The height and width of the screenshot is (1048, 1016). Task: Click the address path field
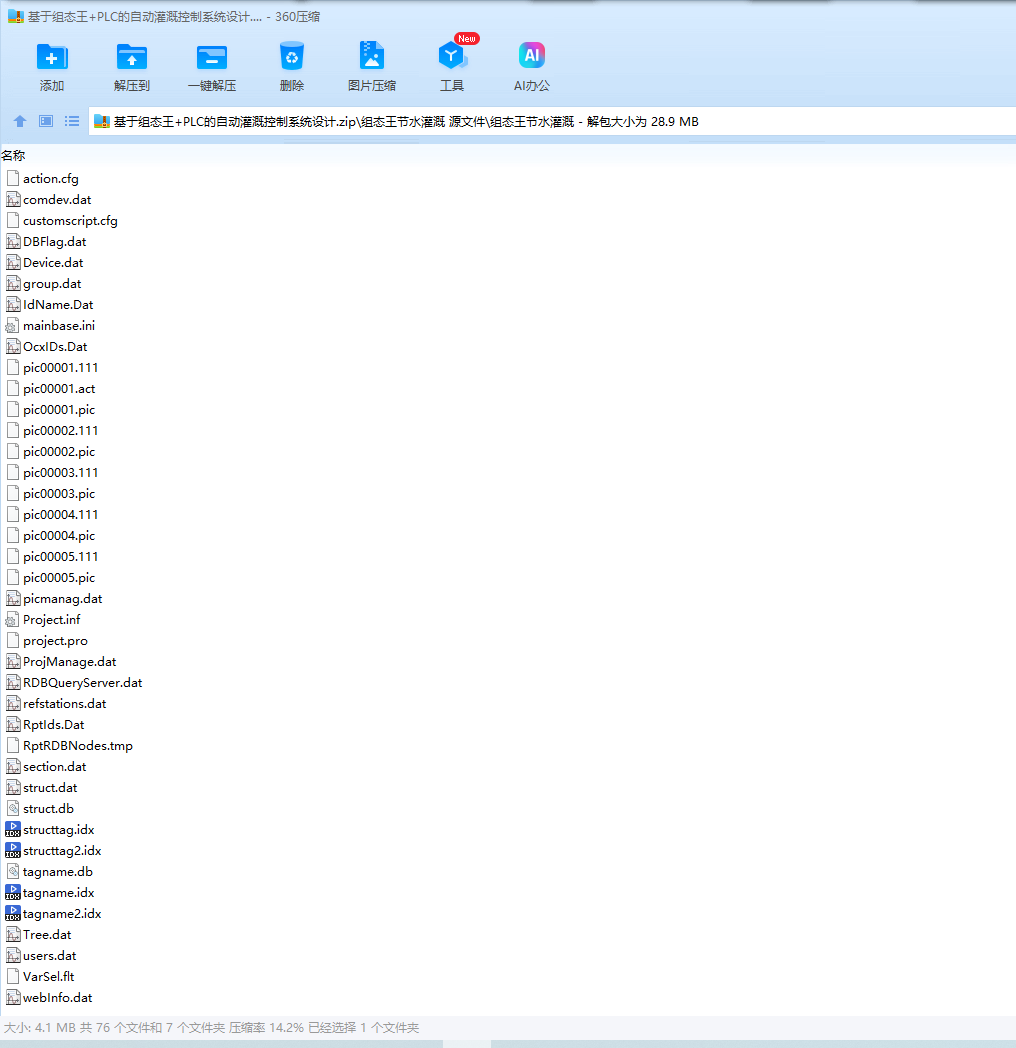[x=552, y=122]
